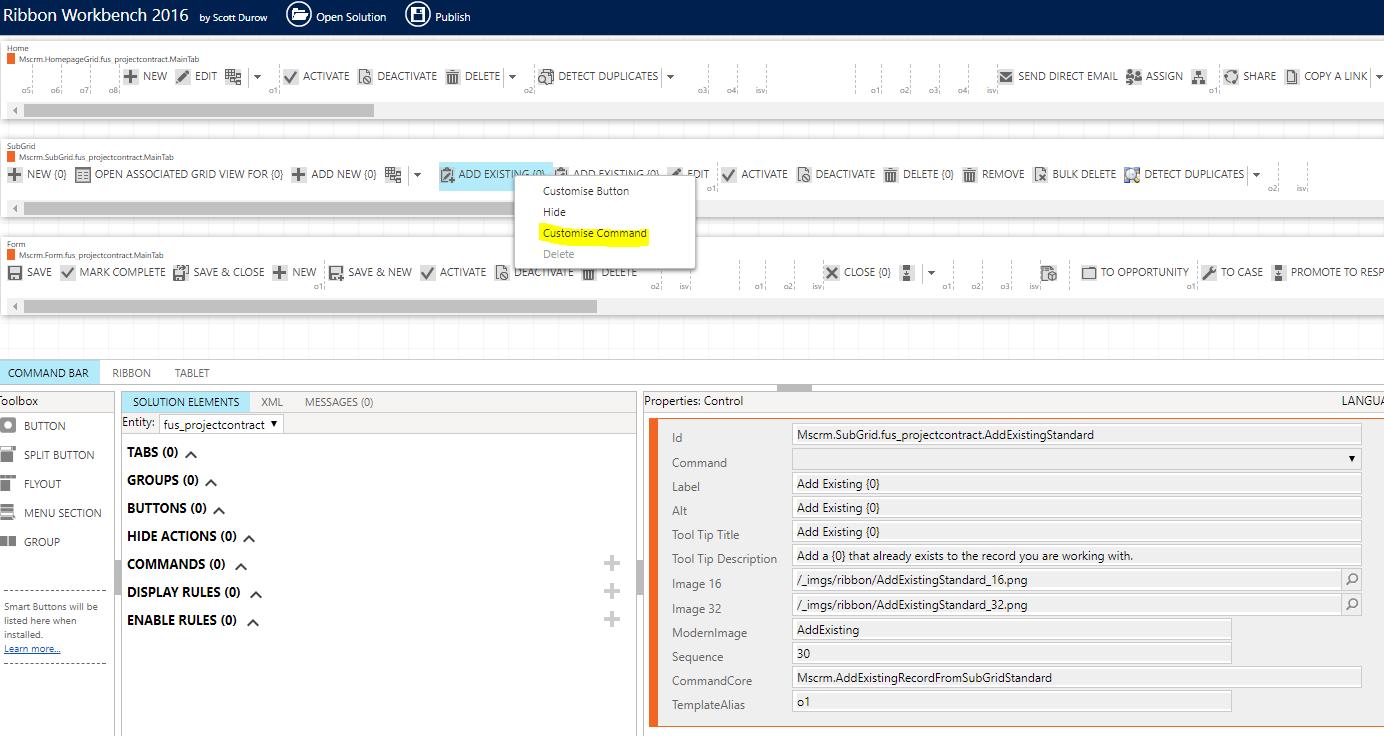This screenshot has width=1384, height=736.
Task: Select the Group control in the toolbox
Action: (40, 541)
